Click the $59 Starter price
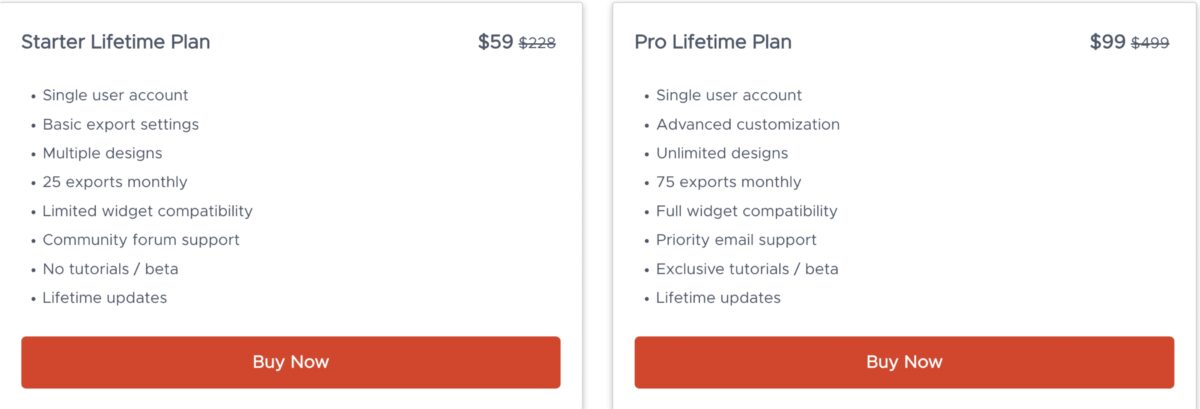Screen dimensions: 1200x409 pos(495,42)
